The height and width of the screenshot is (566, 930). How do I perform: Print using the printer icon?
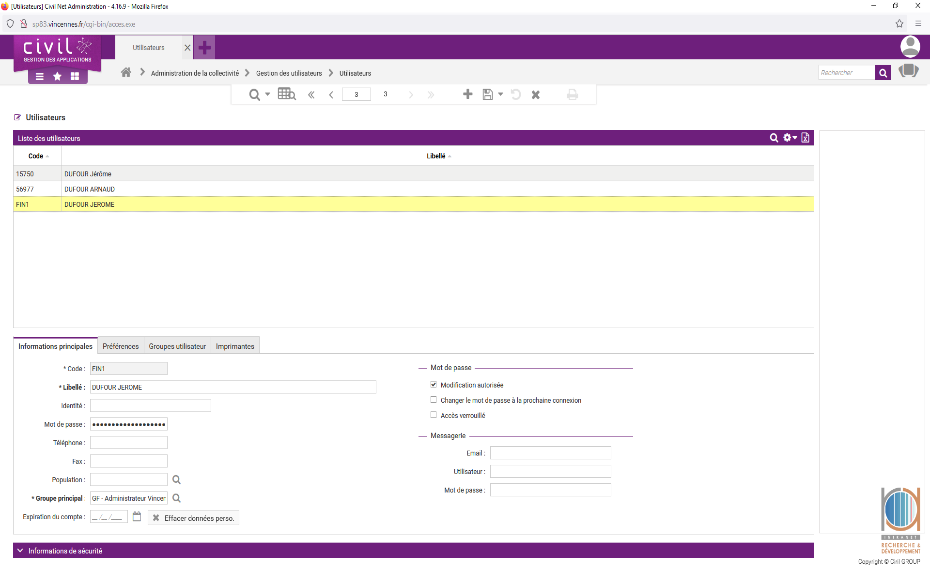pyautogui.click(x=572, y=94)
